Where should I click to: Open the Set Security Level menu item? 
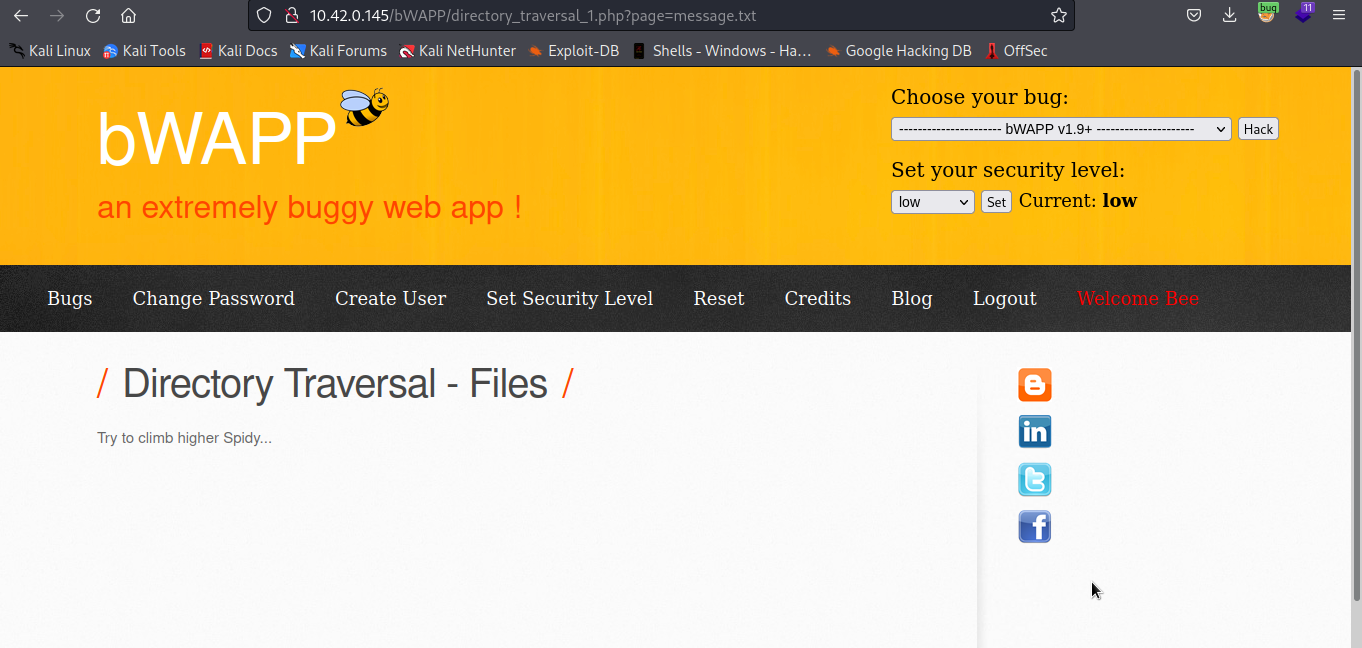(570, 298)
